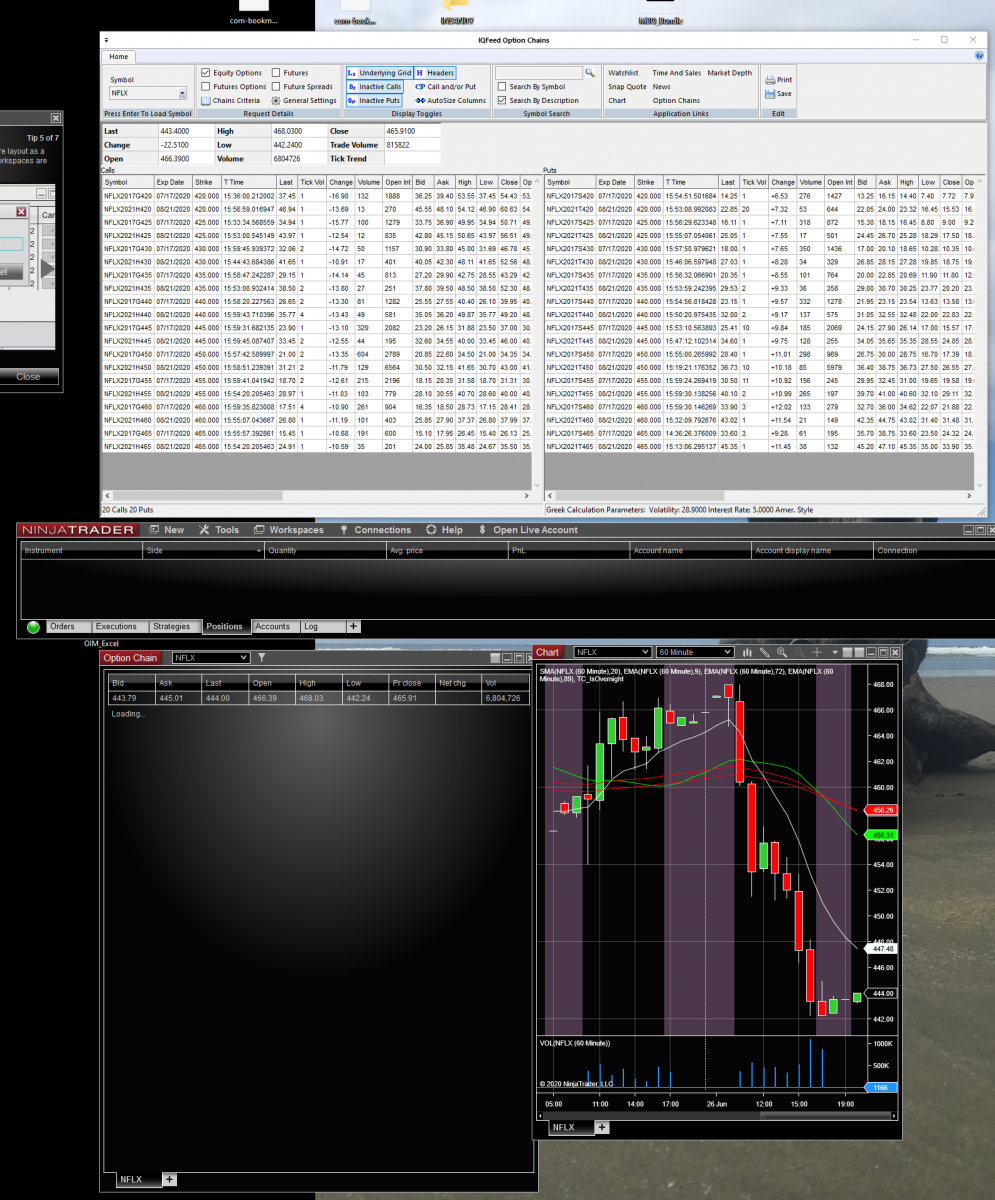Enable the Futures Options checkbox
995x1200 pixels.
click(x=206, y=87)
